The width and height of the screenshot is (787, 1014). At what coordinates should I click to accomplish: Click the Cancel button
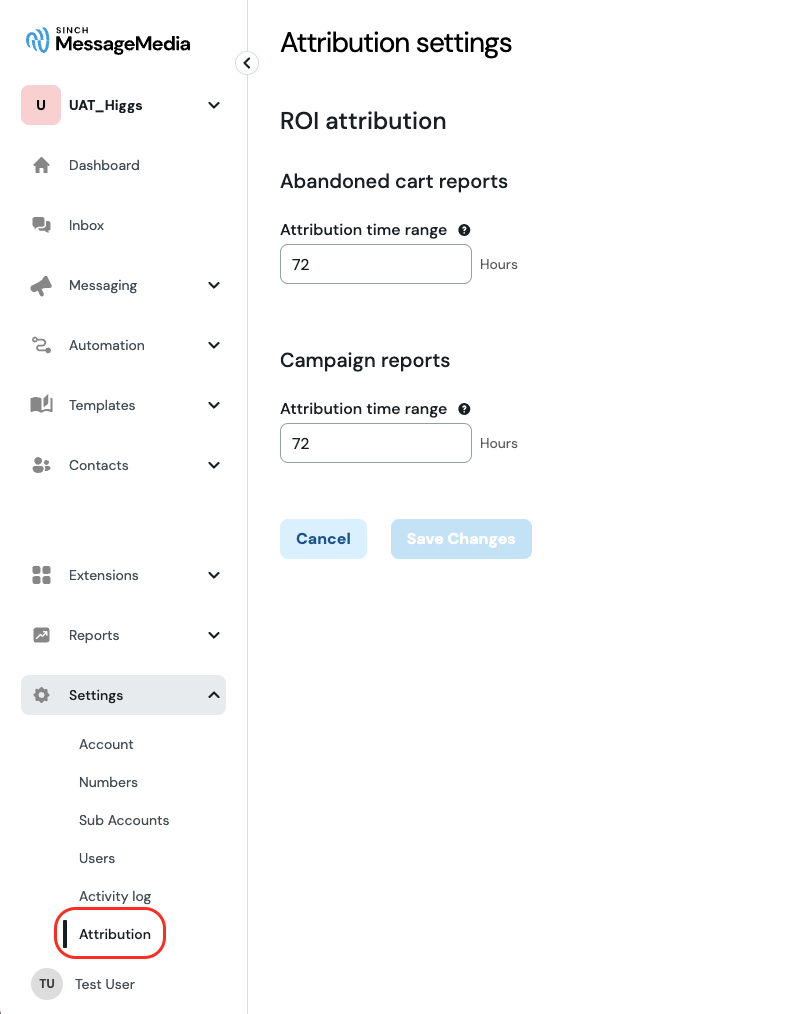pyautogui.click(x=323, y=539)
